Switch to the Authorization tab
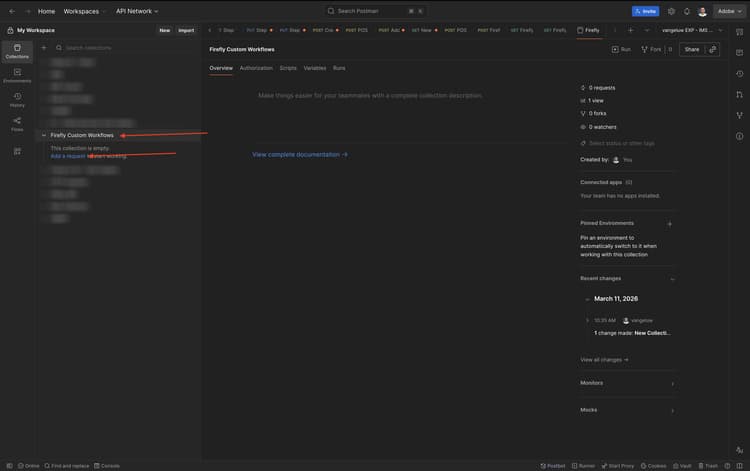 [256, 68]
